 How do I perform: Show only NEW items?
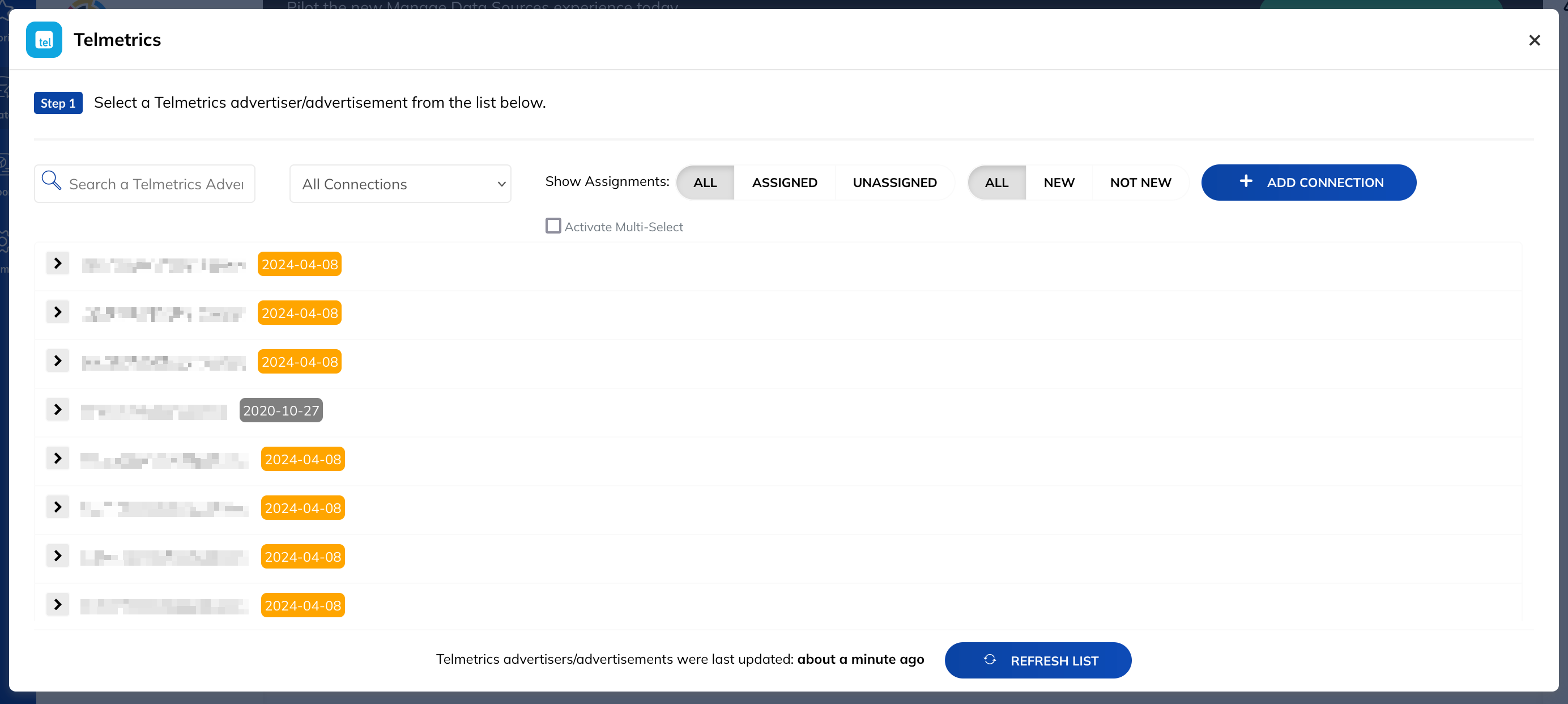click(x=1059, y=183)
